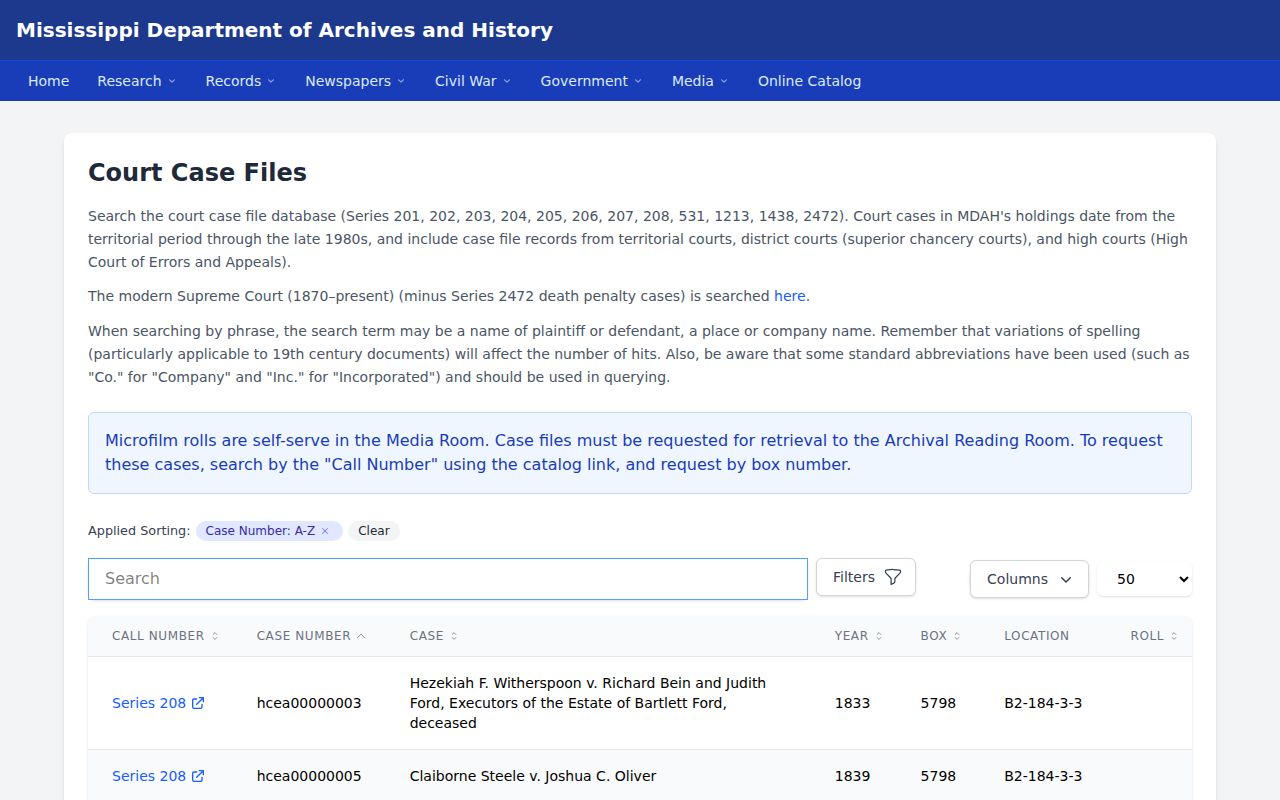1280x800 pixels.
Task: Click location B2-184-3-3 in Witherspoon row
Action: (1043, 703)
